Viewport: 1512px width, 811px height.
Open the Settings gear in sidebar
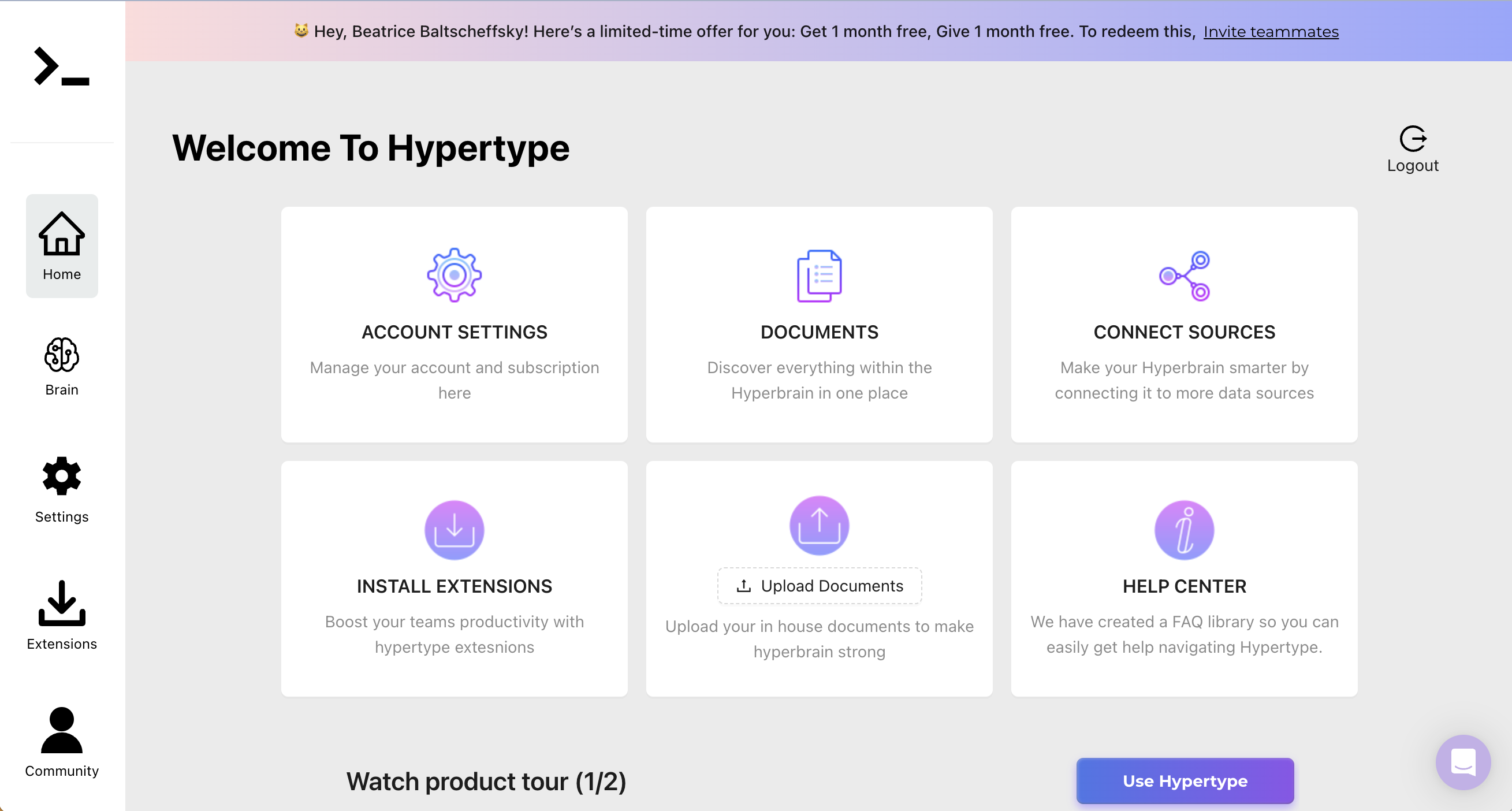62,475
